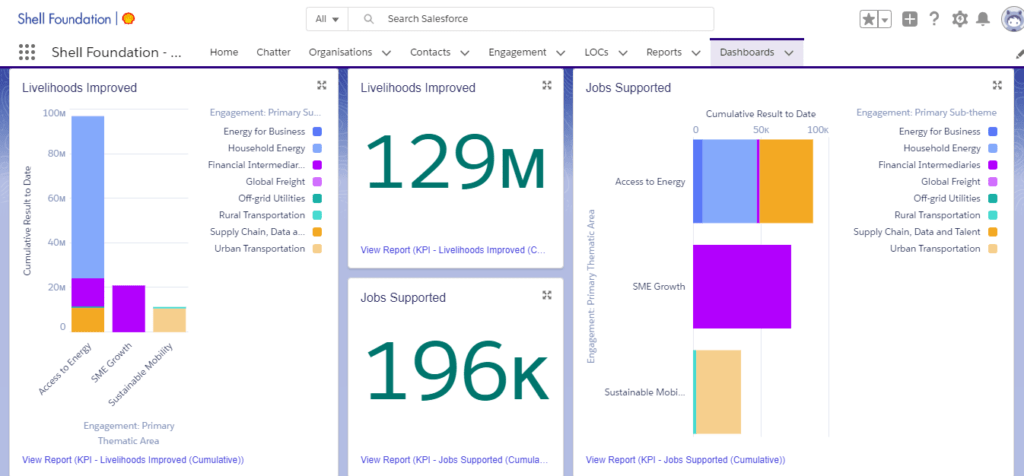The height and width of the screenshot is (476, 1024).
Task: Click Household Energy swatch in left legend
Action: tap(317, 148)
